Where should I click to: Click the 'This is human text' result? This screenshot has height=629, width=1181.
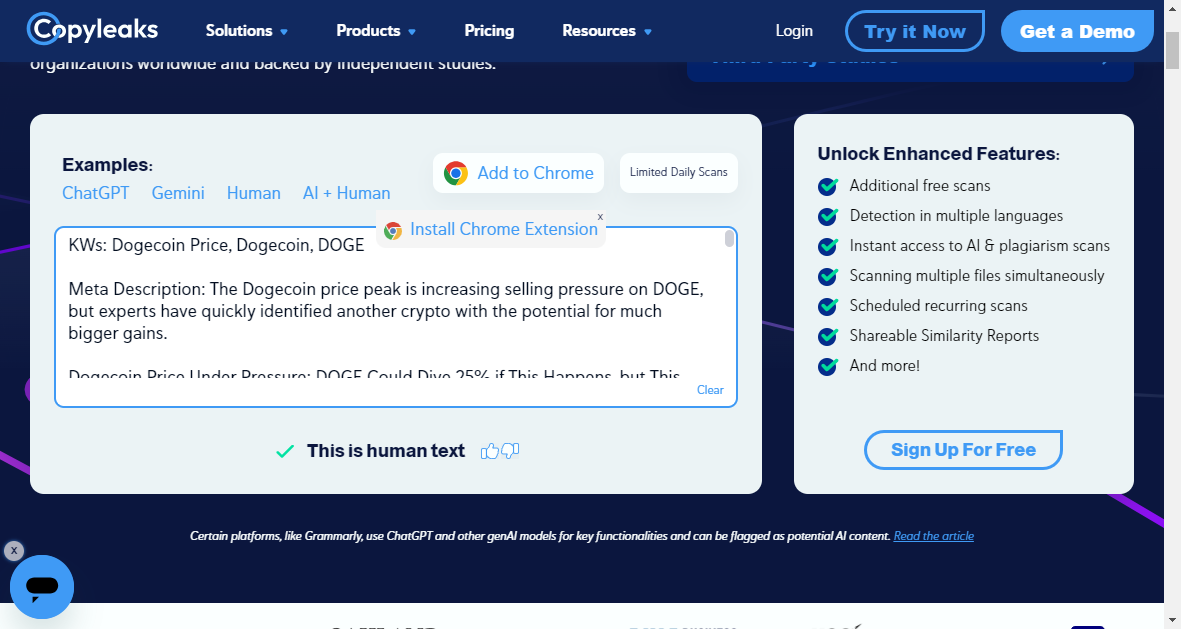click(x=386, y=450)
